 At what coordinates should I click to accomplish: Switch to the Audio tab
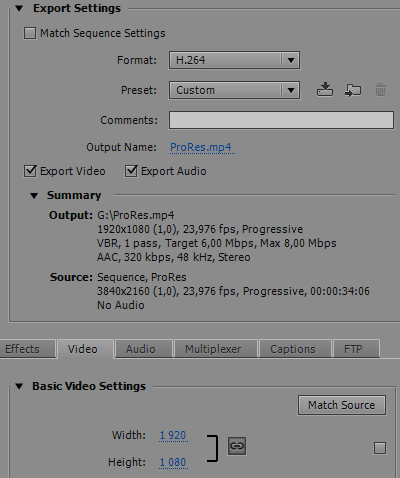[x=144, y=349]
